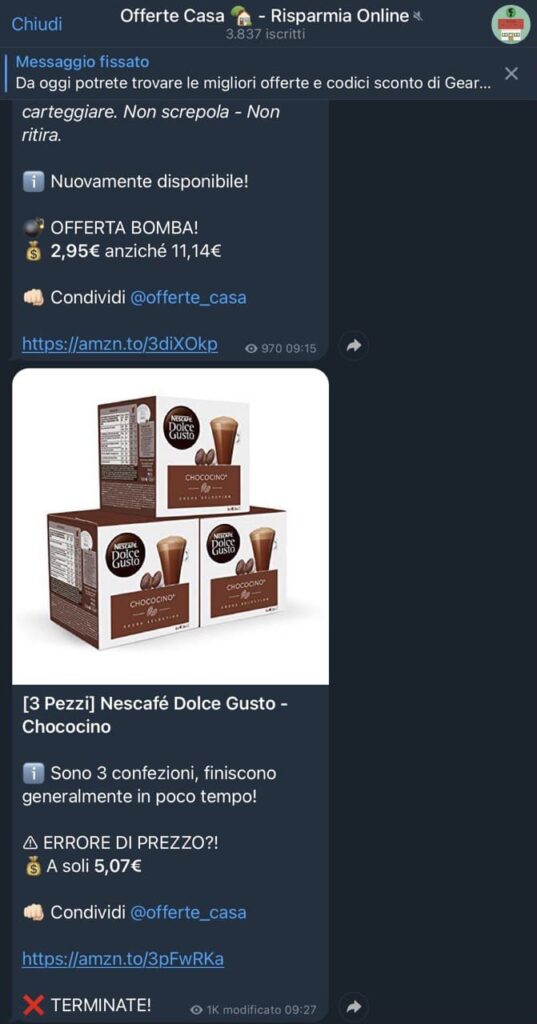The width and height of the screenshot is (537, 1024).
Task: Open the amzn.to/3diXOkp link
Action: 120,344
